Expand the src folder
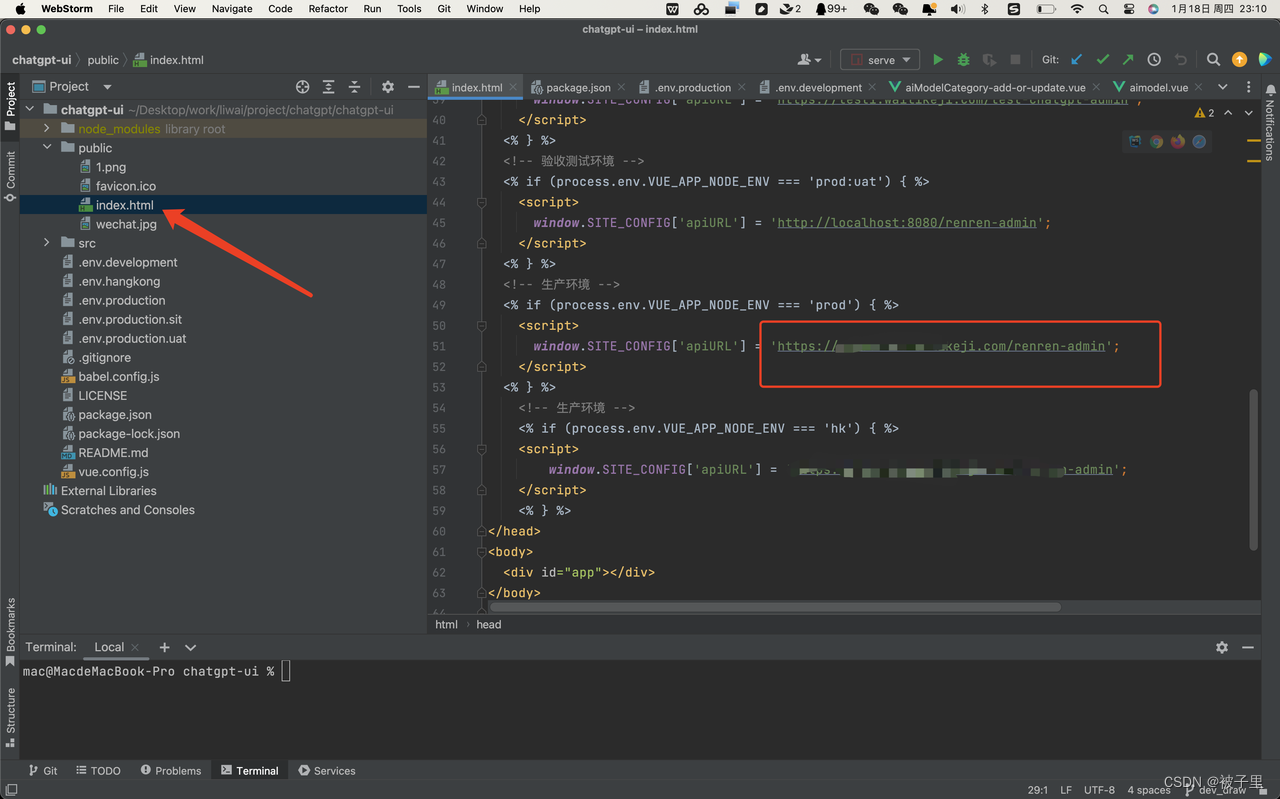The height and width of the screenshot is (799, 1280). pos(47,243)
